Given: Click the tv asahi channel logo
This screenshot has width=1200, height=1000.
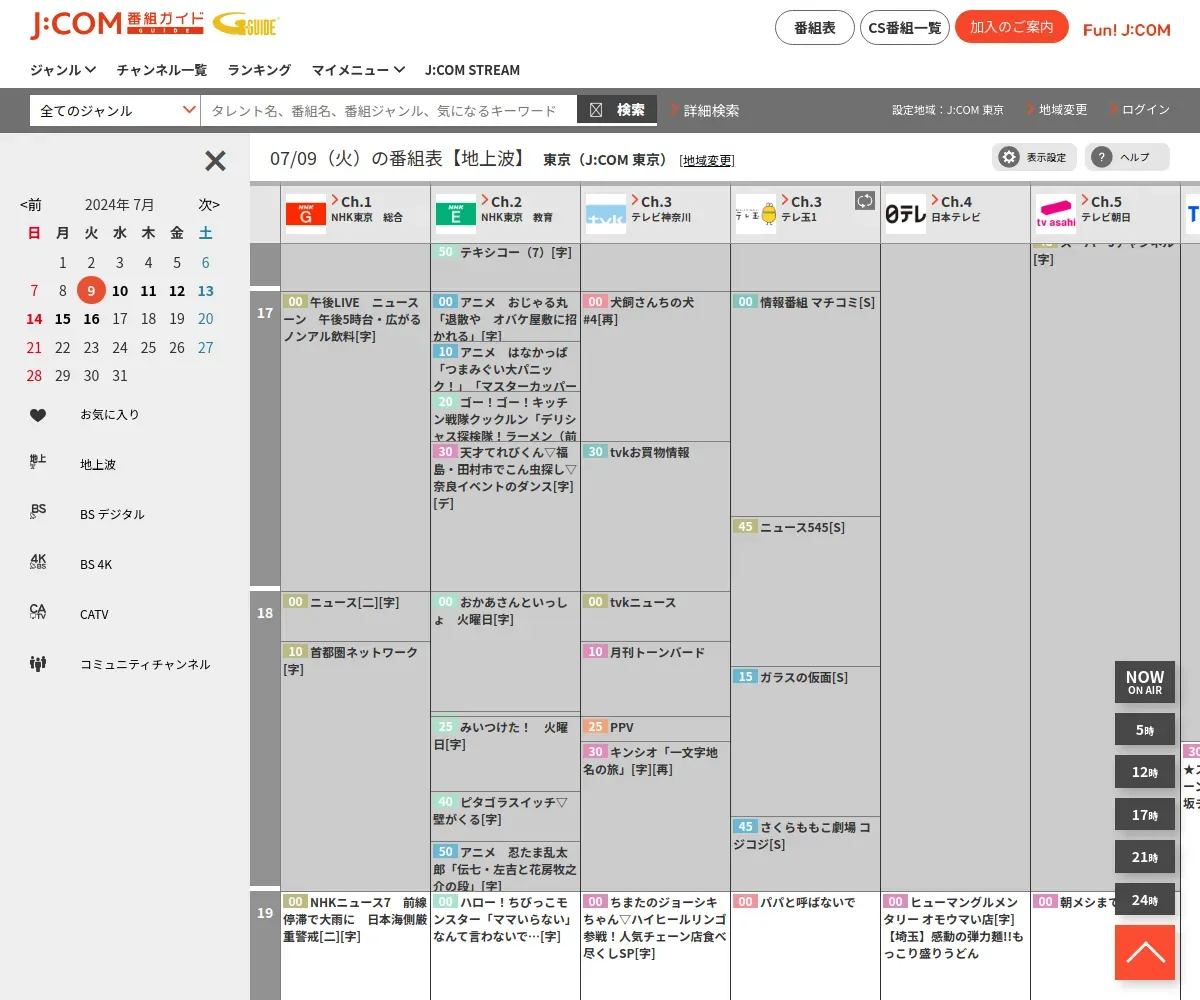Looking at the screenshot, I should (1056, 214).
